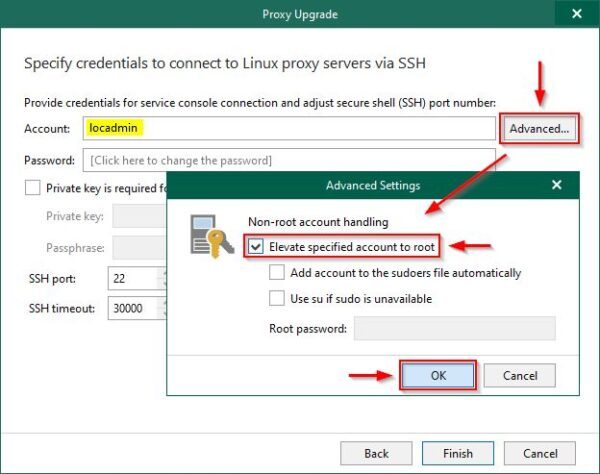
Task: Click the Non-root account handling heading
Action: (x=318, y=222)
